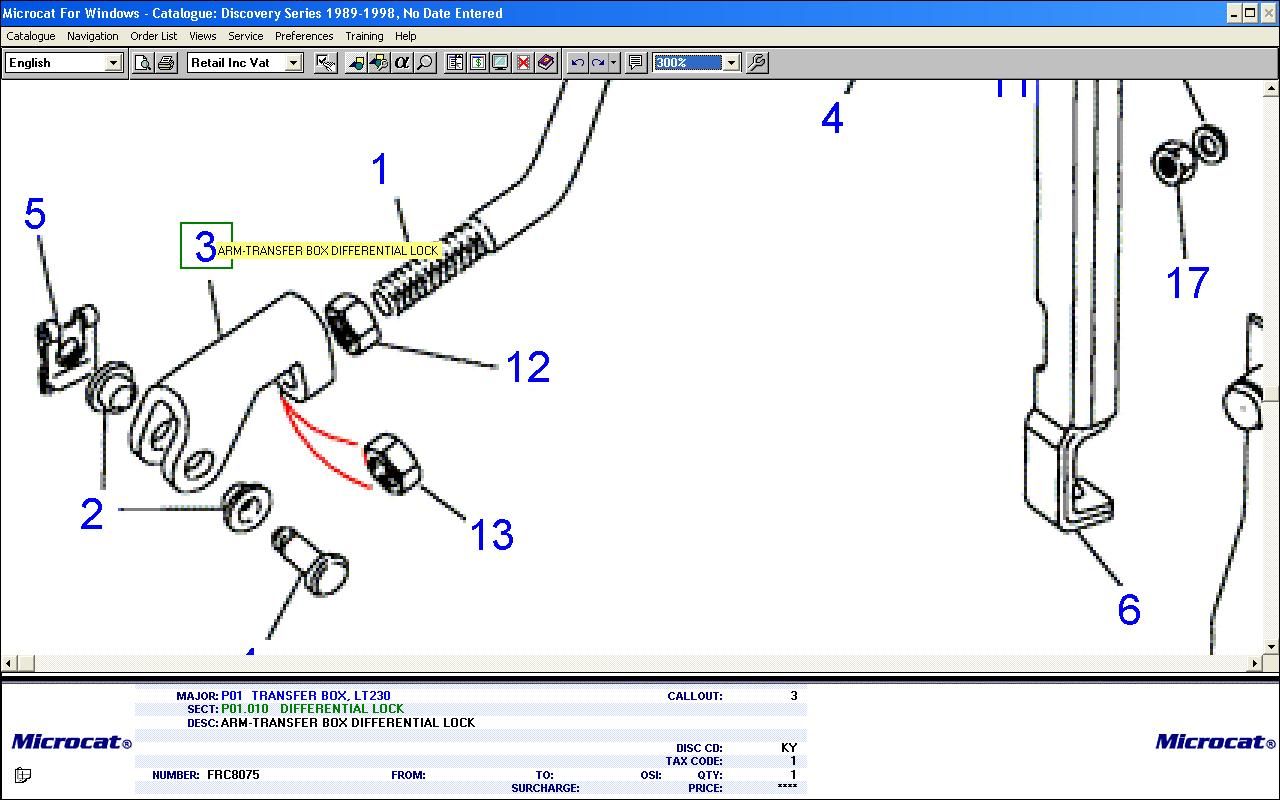Image resolution: width=1280 pixels, height=800 pixels.
Task: Click the wrench settings icon
Action: [x=757, y=62]
